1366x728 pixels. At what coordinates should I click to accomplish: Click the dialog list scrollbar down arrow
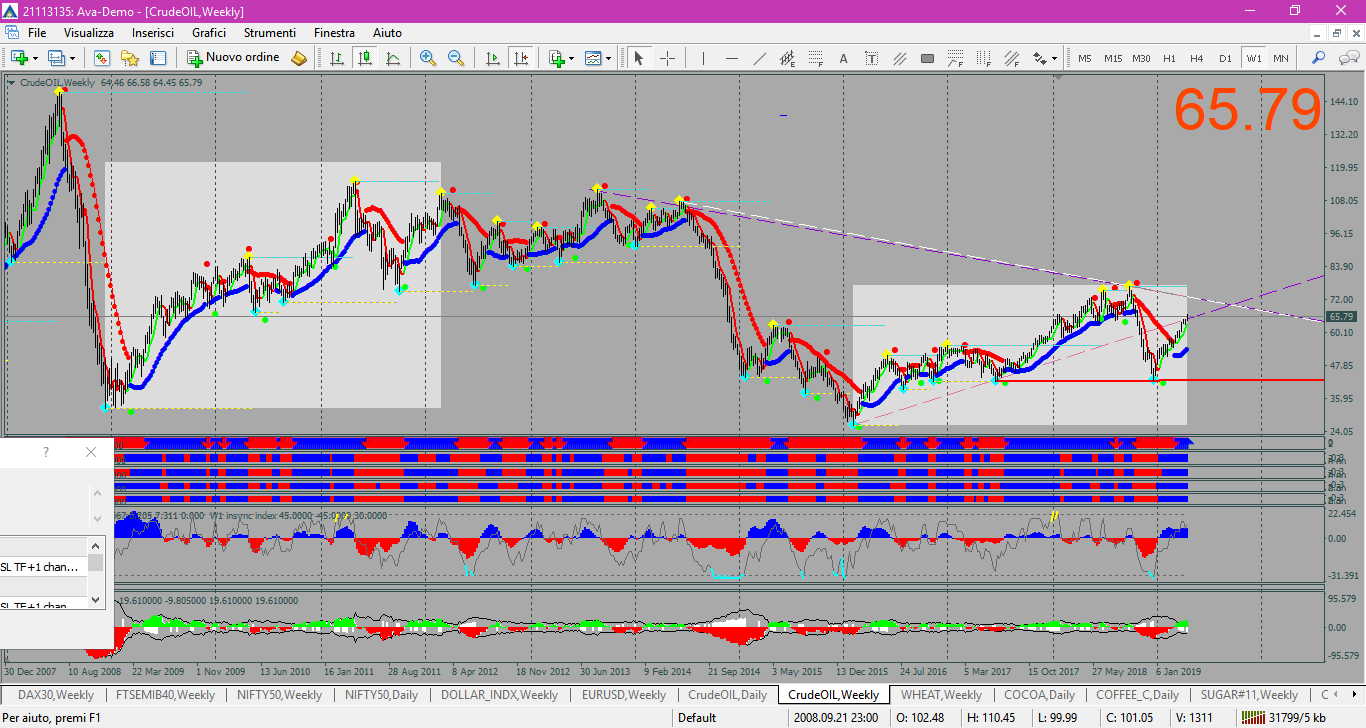97,598
